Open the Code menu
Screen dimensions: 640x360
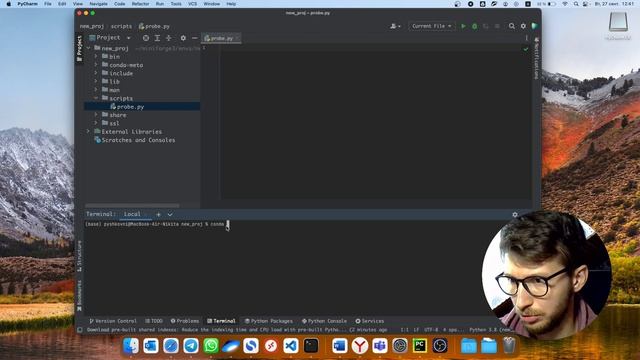[x=120, y=4]
